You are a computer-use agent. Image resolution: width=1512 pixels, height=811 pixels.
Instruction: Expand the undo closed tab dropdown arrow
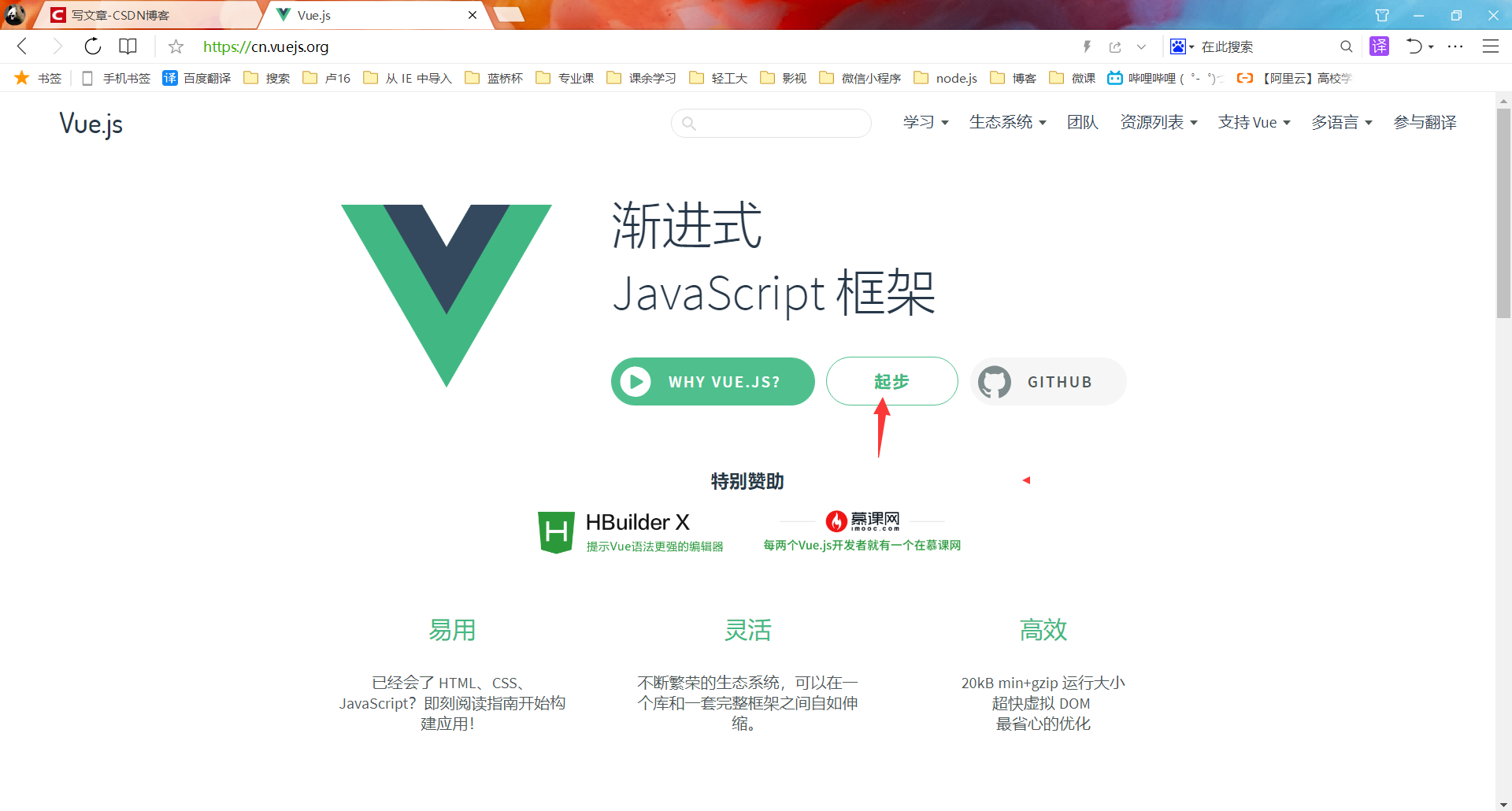pyautogui.click(x=1431, y=47)
